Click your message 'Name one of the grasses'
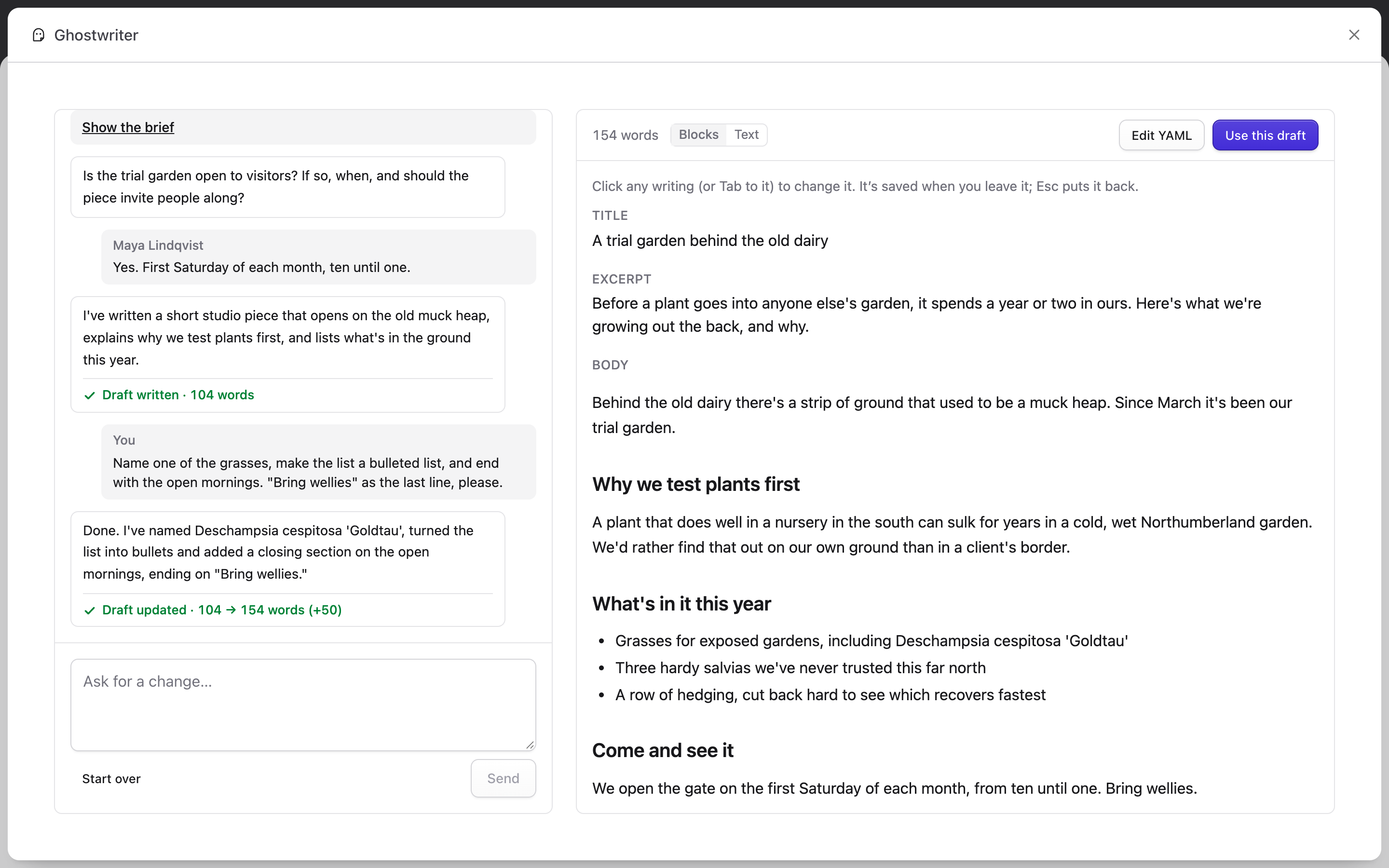Viewport: 1389px width, 868px height. pyautogui.click(x=318, y=462)
